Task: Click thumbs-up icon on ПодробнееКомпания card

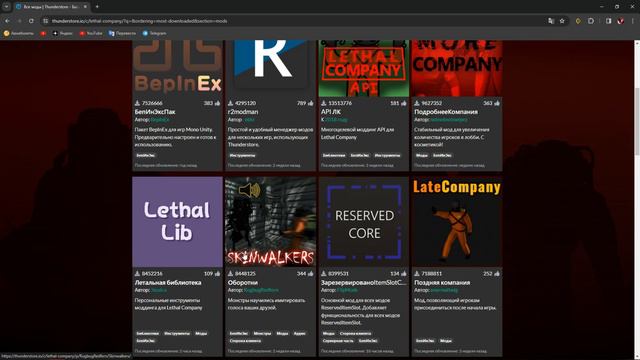Action: (497, 103)
